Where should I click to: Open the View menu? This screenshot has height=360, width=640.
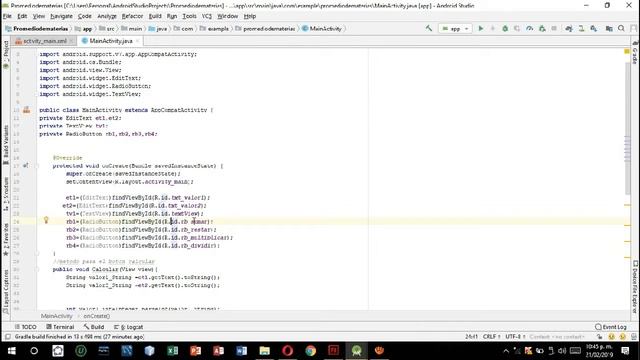(x=39, y=16)
